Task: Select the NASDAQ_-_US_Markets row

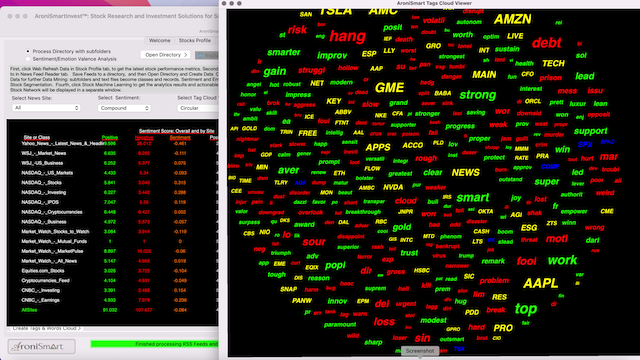Action: pyautogui.click(x=47, y=173)
